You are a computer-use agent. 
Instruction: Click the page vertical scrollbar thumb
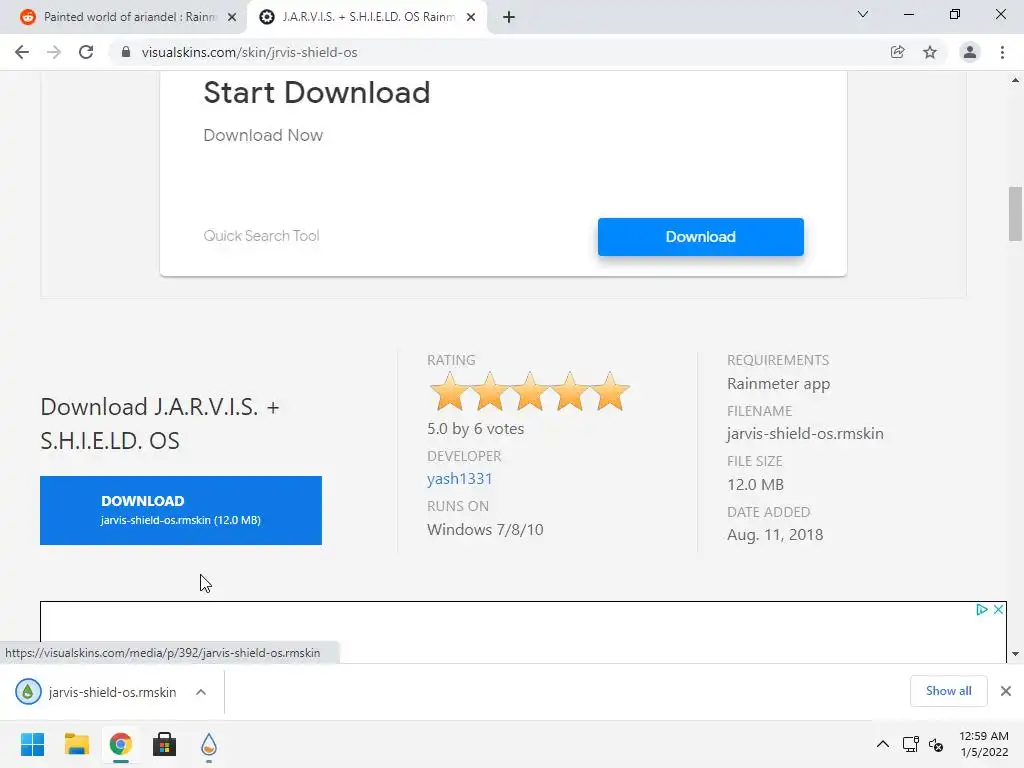point(1015,214)
